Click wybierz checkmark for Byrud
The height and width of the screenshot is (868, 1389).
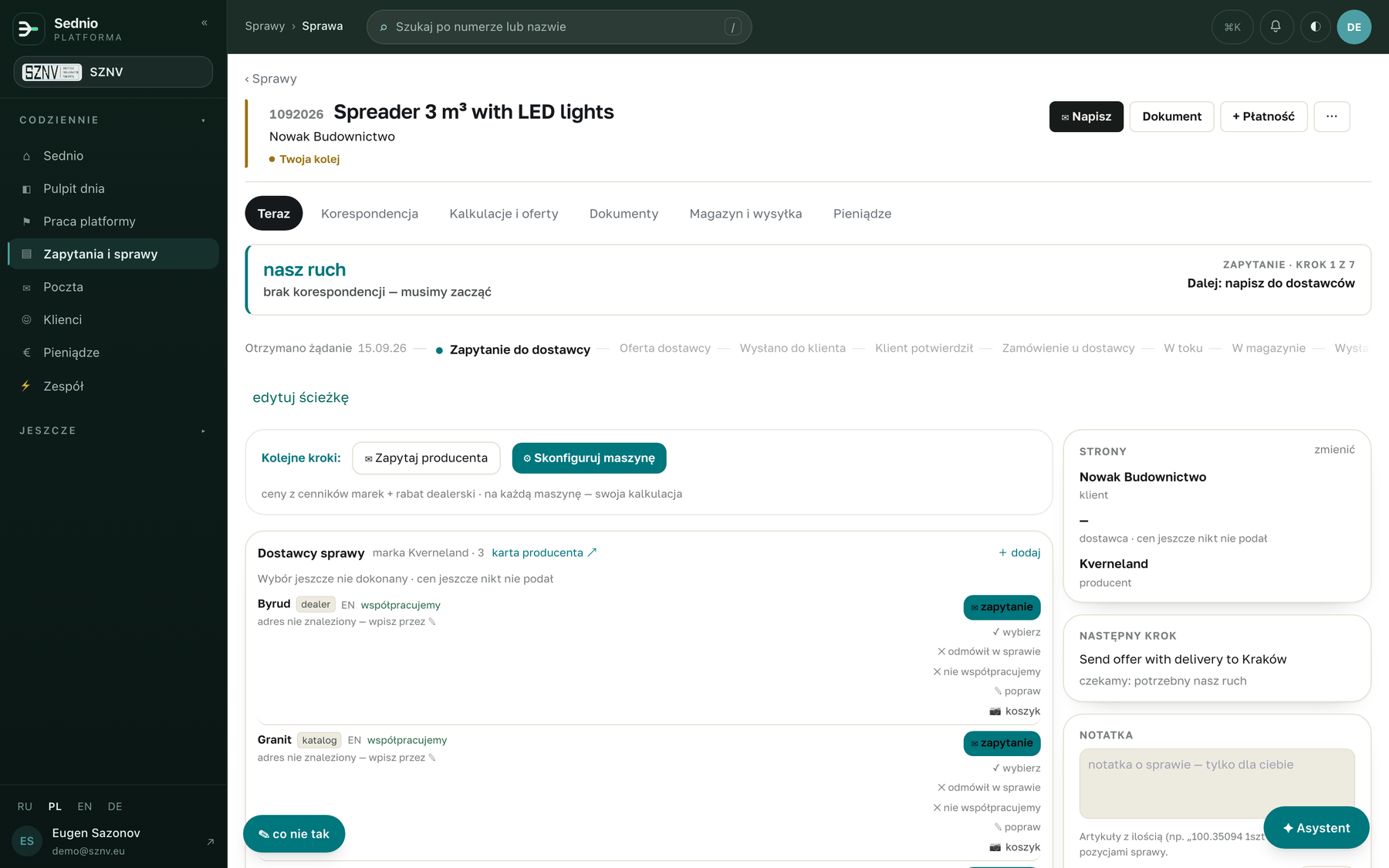(1016, 632)
